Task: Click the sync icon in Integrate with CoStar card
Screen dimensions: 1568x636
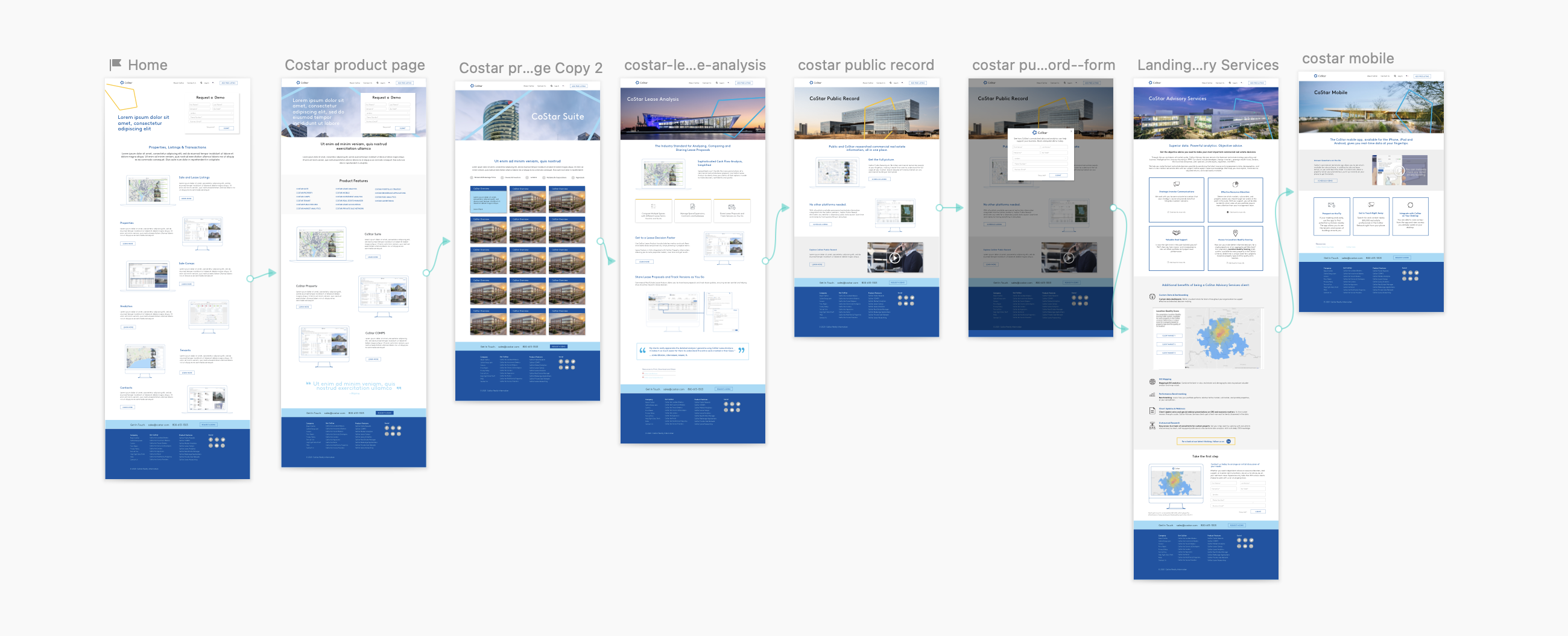Action: tap(1410, 205)
